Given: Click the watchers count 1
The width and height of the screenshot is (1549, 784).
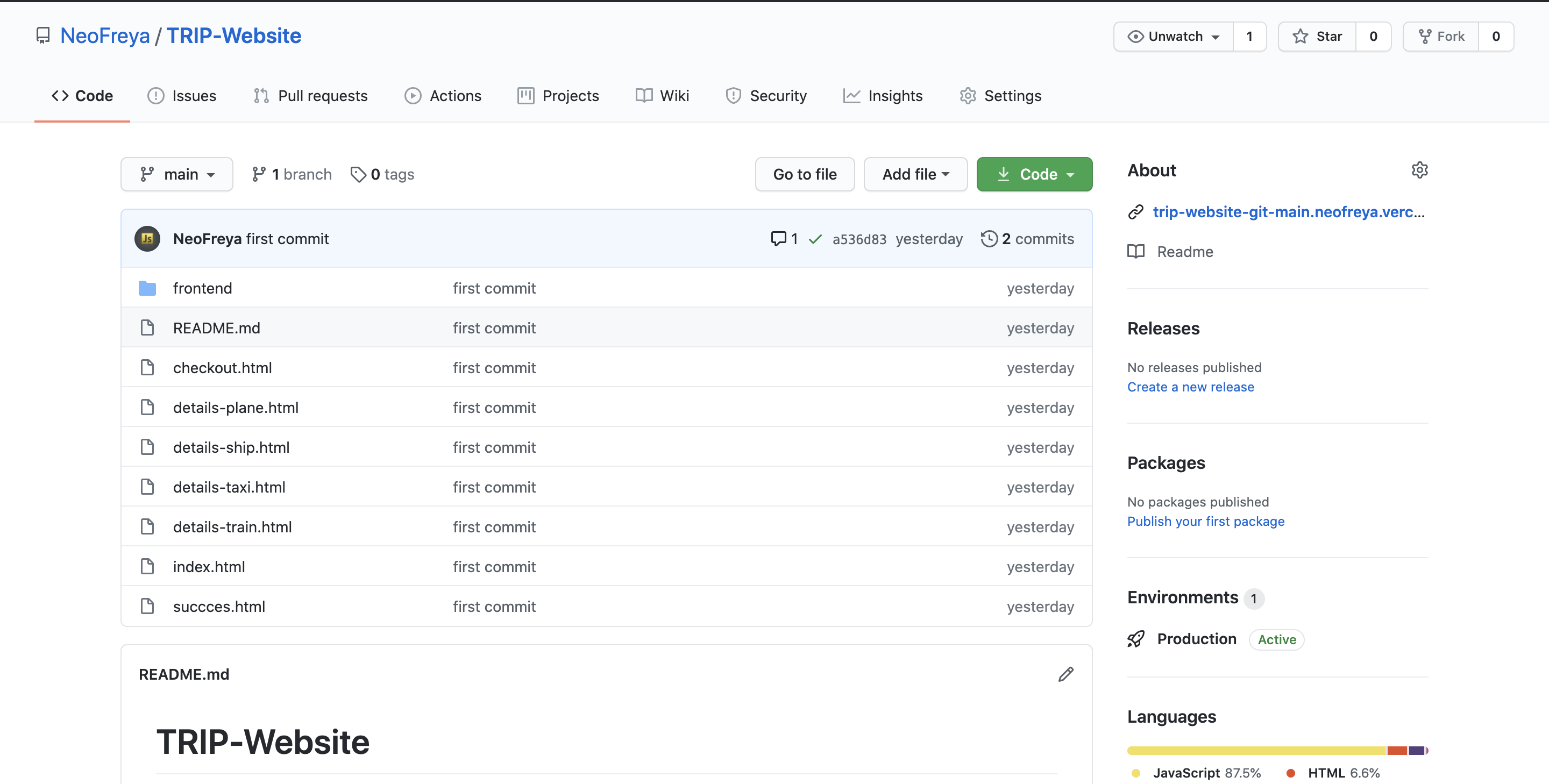Looking at the screenshot, I should click(1249, 37).
